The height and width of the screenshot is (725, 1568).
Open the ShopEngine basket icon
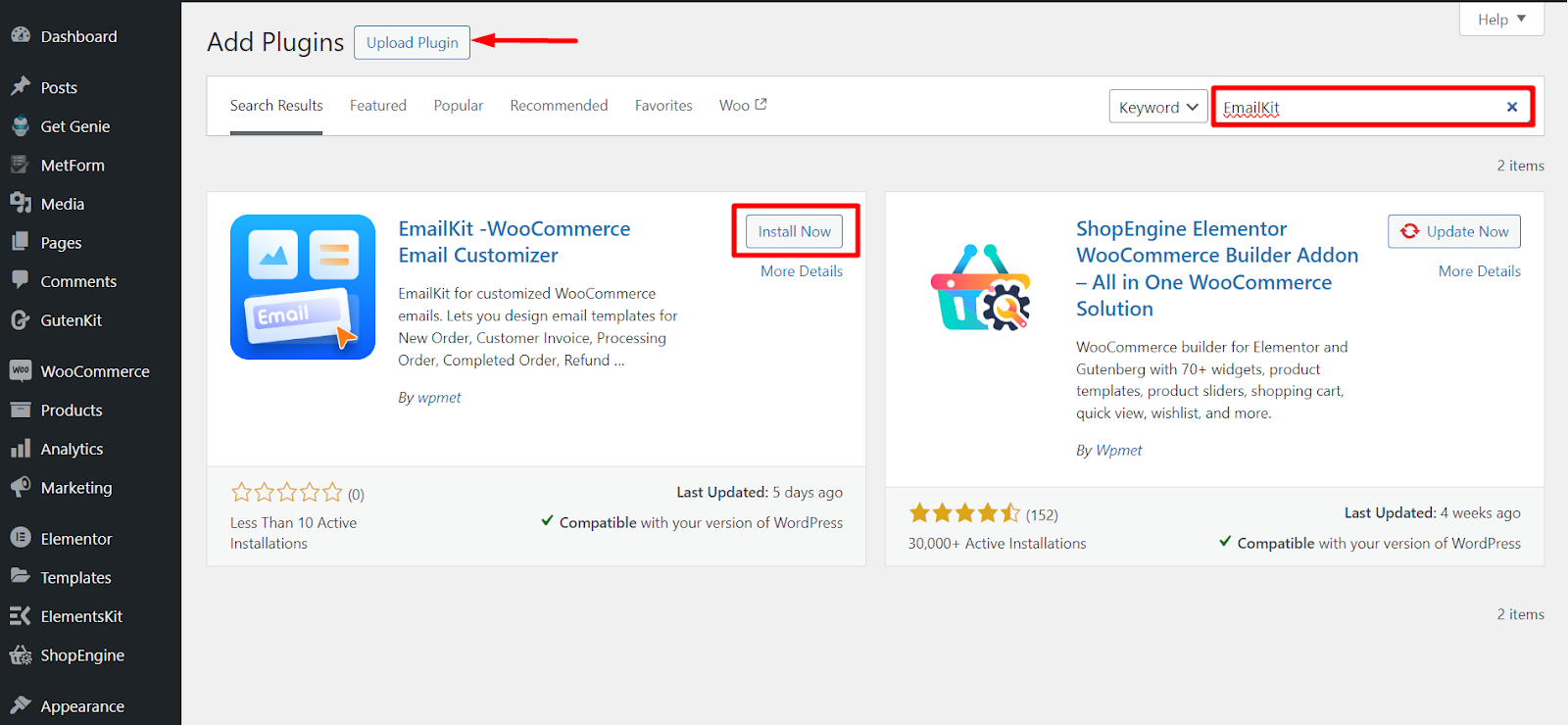click(x=21, y=654)
